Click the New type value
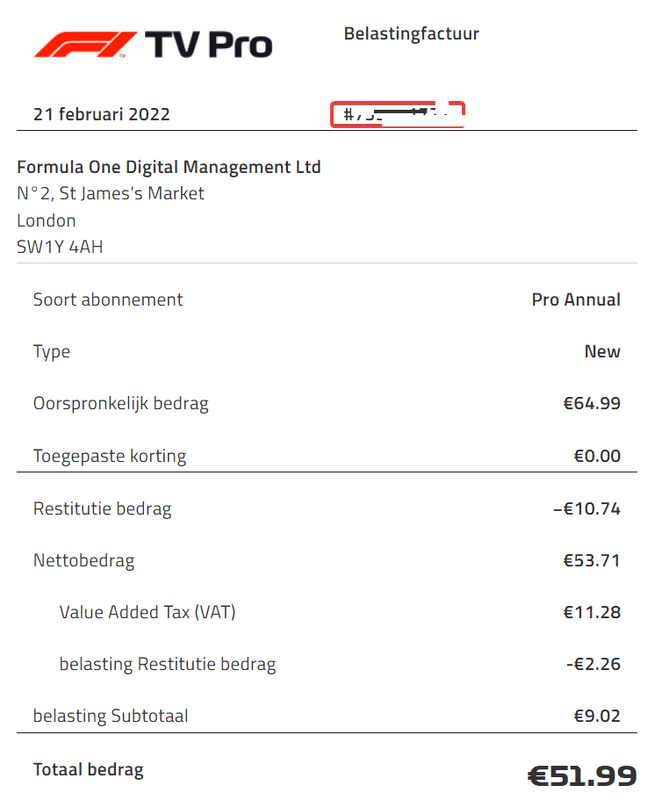This screenshot has height=800, width=662. pos(602,352)
